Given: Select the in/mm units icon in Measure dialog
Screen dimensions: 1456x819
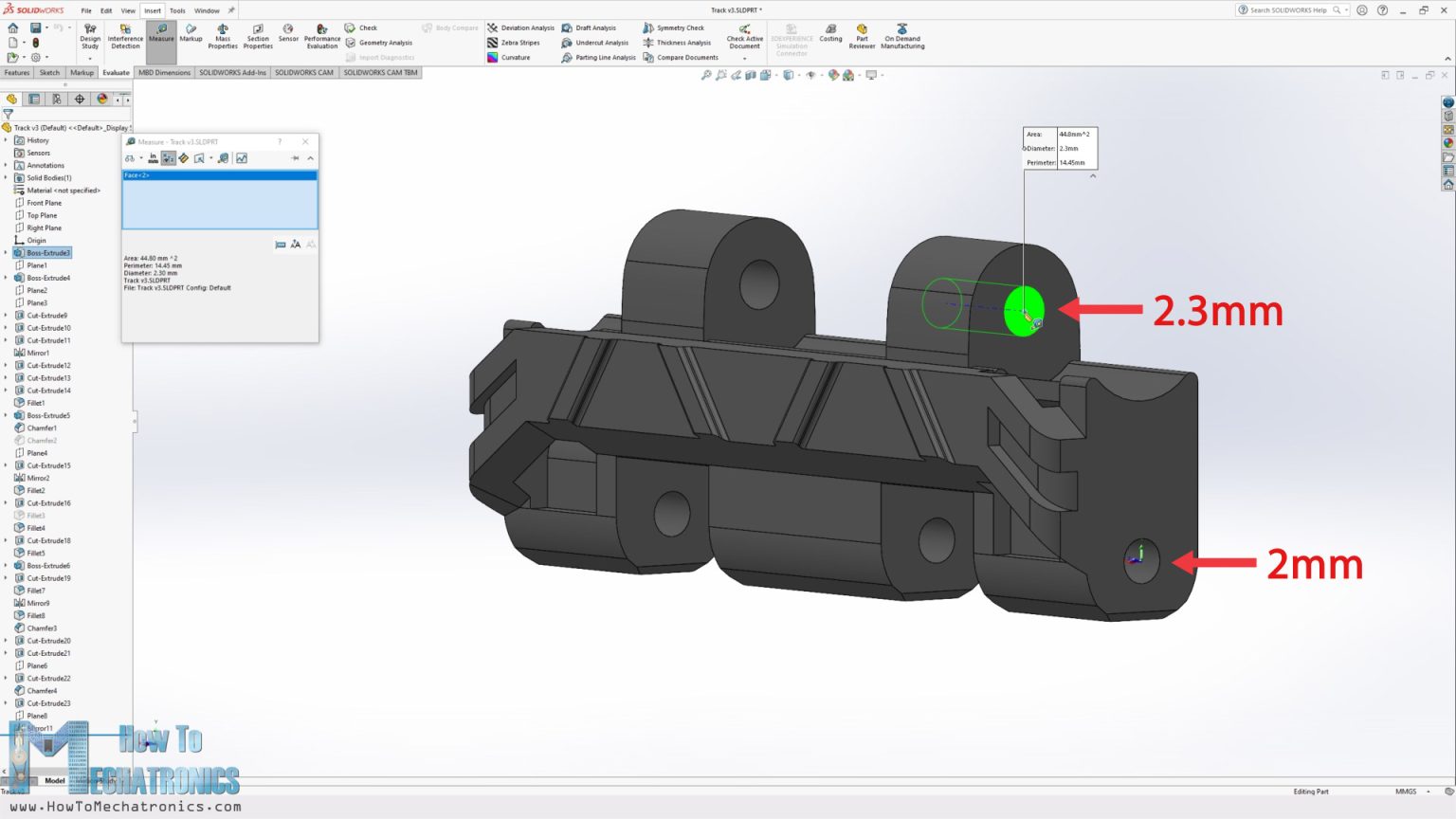Looking at the screenshot, I should click(153, 158).
